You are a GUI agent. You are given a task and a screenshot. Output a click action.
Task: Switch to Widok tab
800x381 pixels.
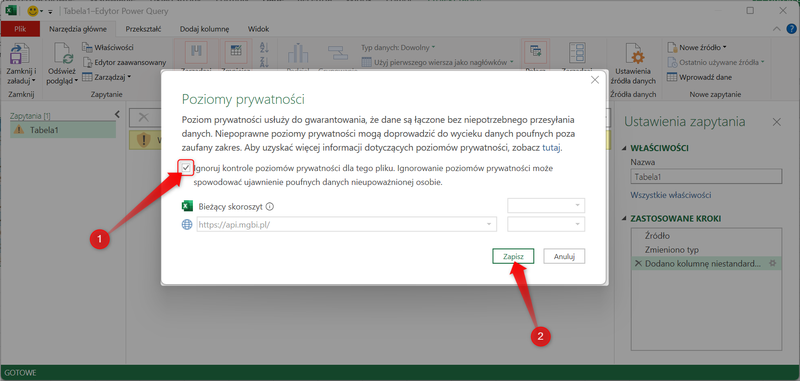coord(258,29)
